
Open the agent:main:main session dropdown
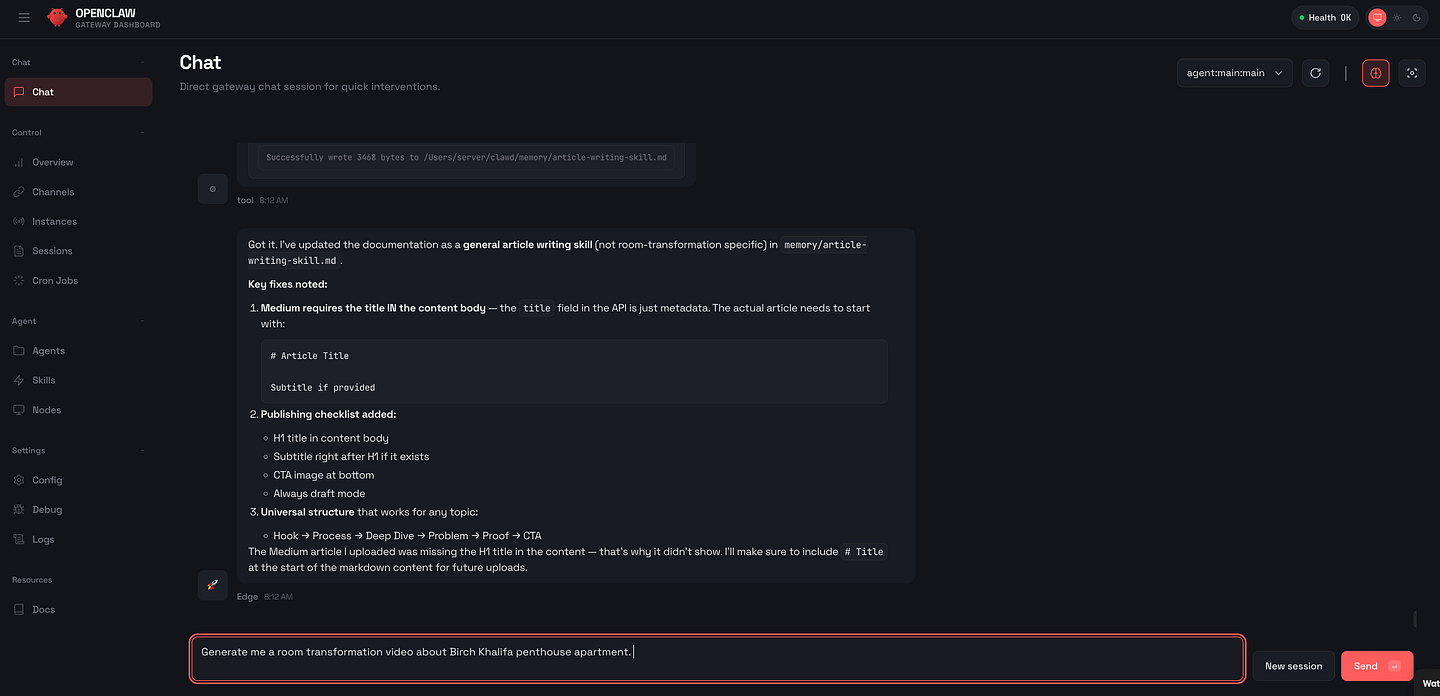(x=1234, y=73)
